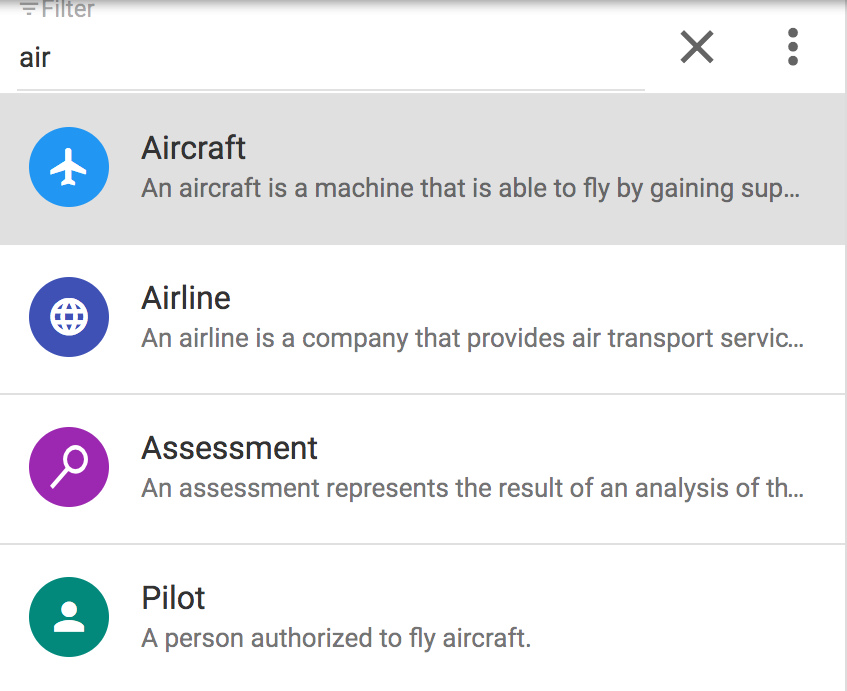Click the globe icon beside Airline

coord(69,318)
